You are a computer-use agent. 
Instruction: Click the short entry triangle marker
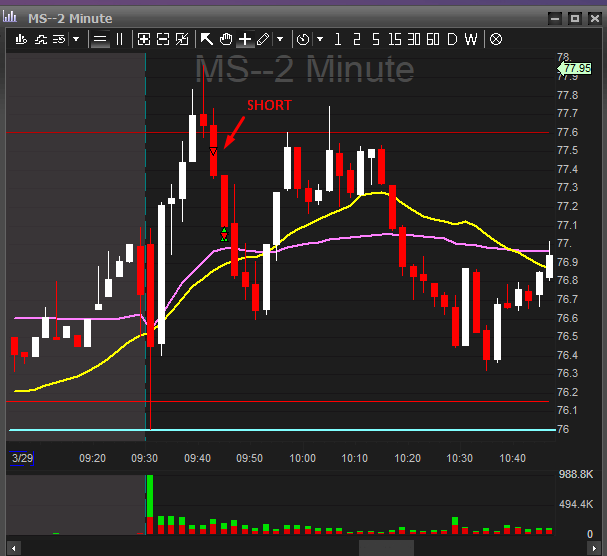(213, 151)
